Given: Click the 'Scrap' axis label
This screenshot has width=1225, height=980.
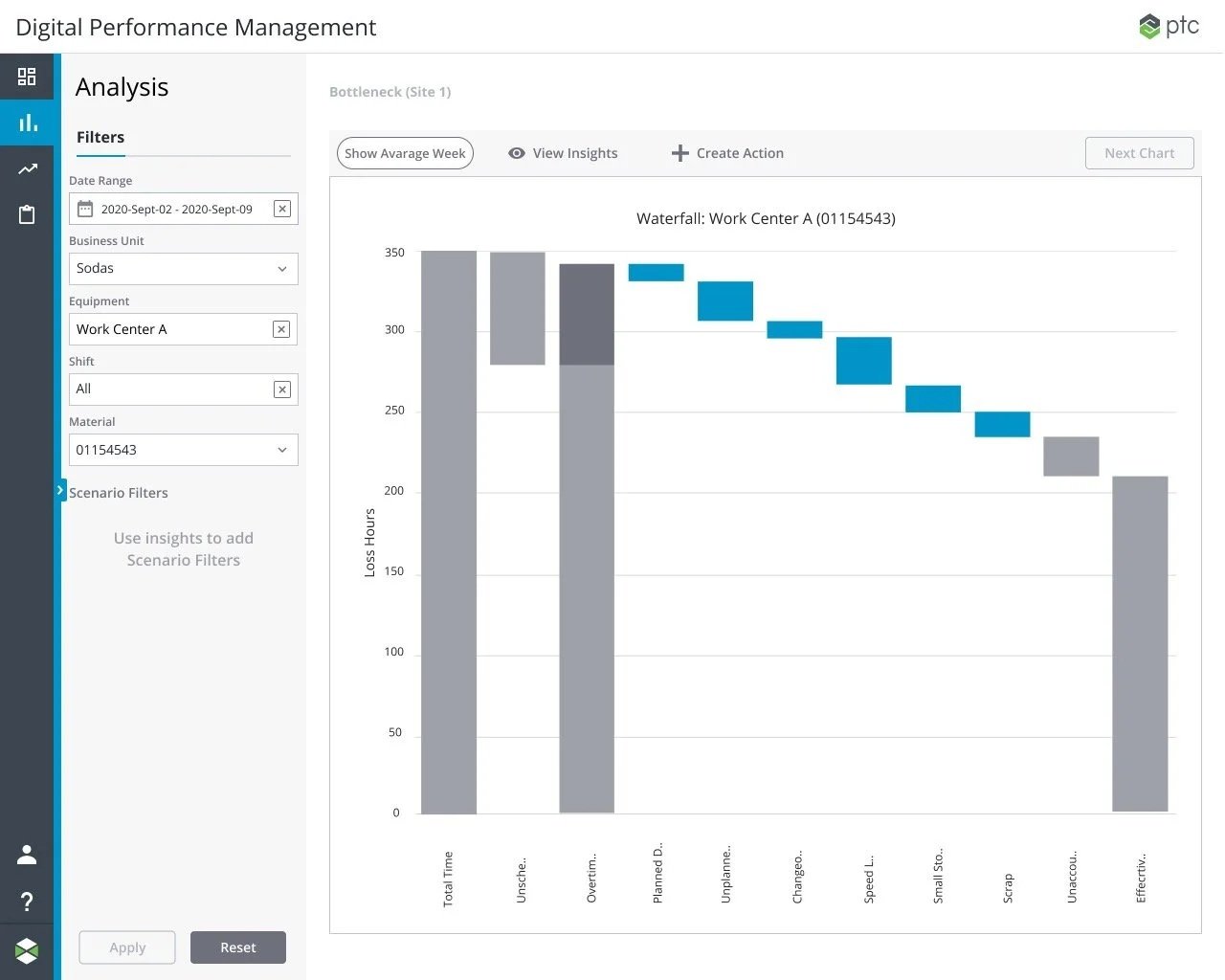Looking at the screenshot, I should [x=1008, y=888].
